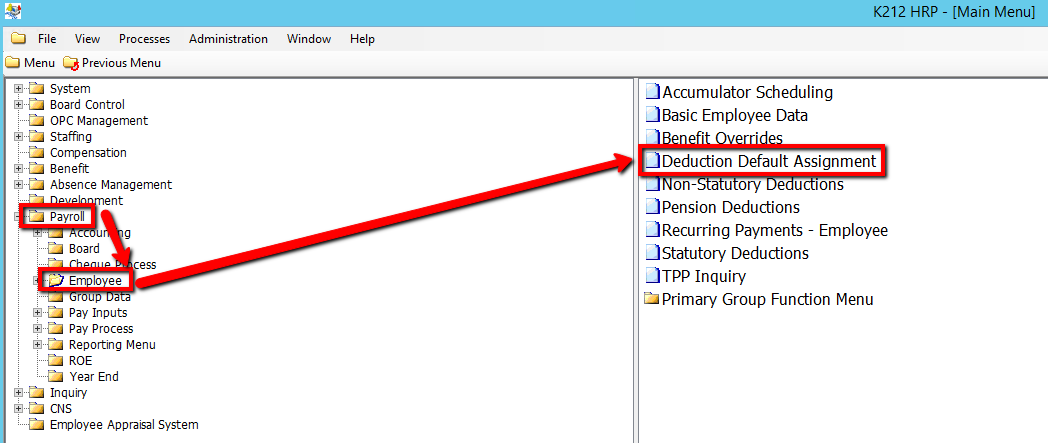The width and height of the screenshot is (1048, 443).
Task: Expand the Inquiry tree branch
Action: click(18, 393)
